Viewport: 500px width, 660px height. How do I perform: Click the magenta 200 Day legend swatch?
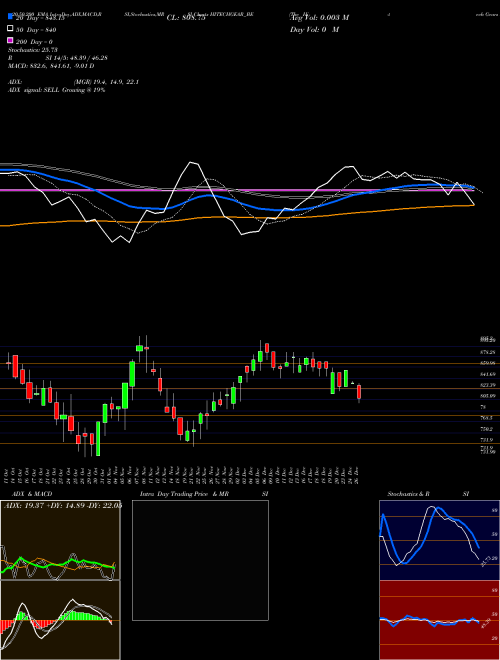pos(11,40)
